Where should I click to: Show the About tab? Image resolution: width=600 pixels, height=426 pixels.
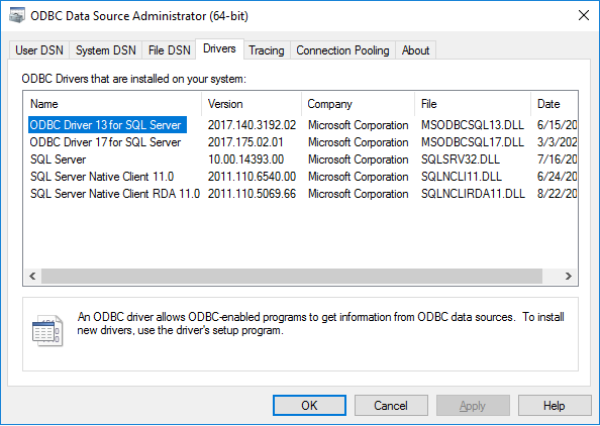pyautogui.click(x=416, y=50)
